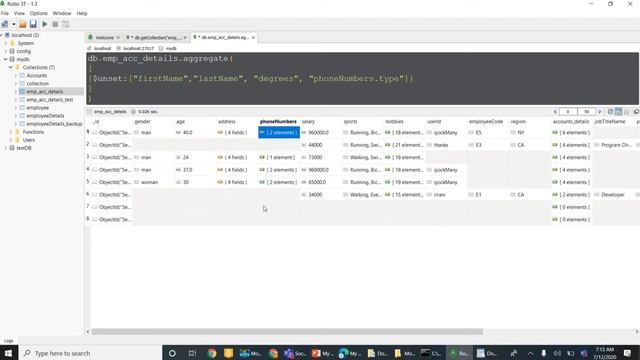Screen dimensions: 640x360
Task: Click the Connect toolbar icon
Action: [5, 24]
